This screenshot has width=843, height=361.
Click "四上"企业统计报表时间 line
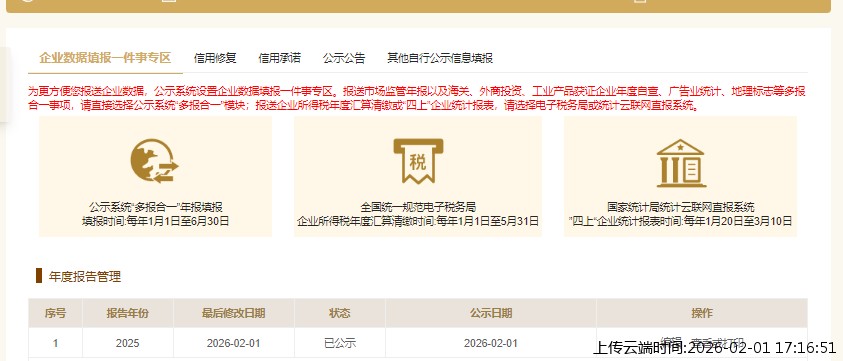(x=681, y=221)
